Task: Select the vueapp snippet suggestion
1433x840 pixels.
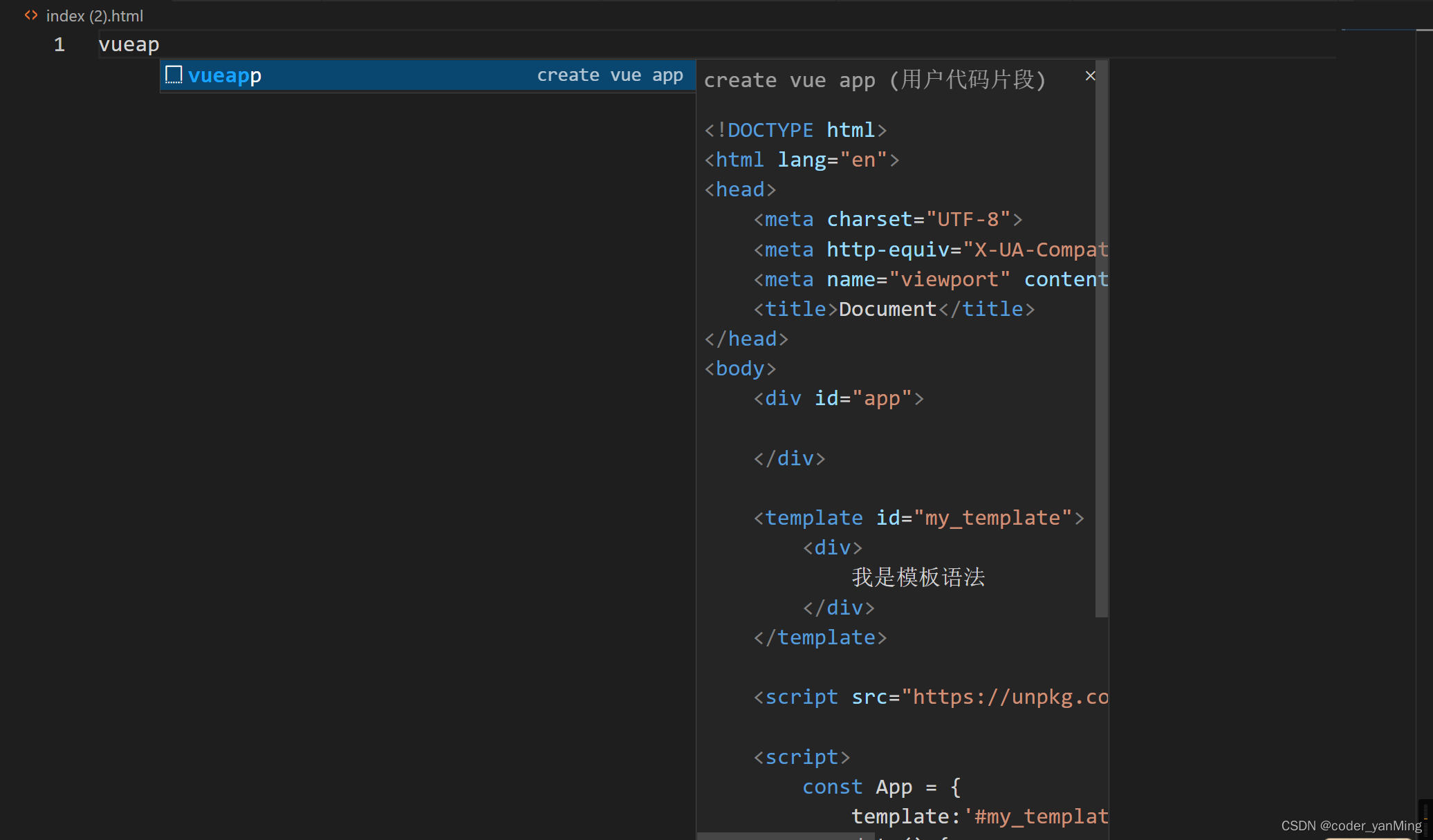Action: pos(427,75)
